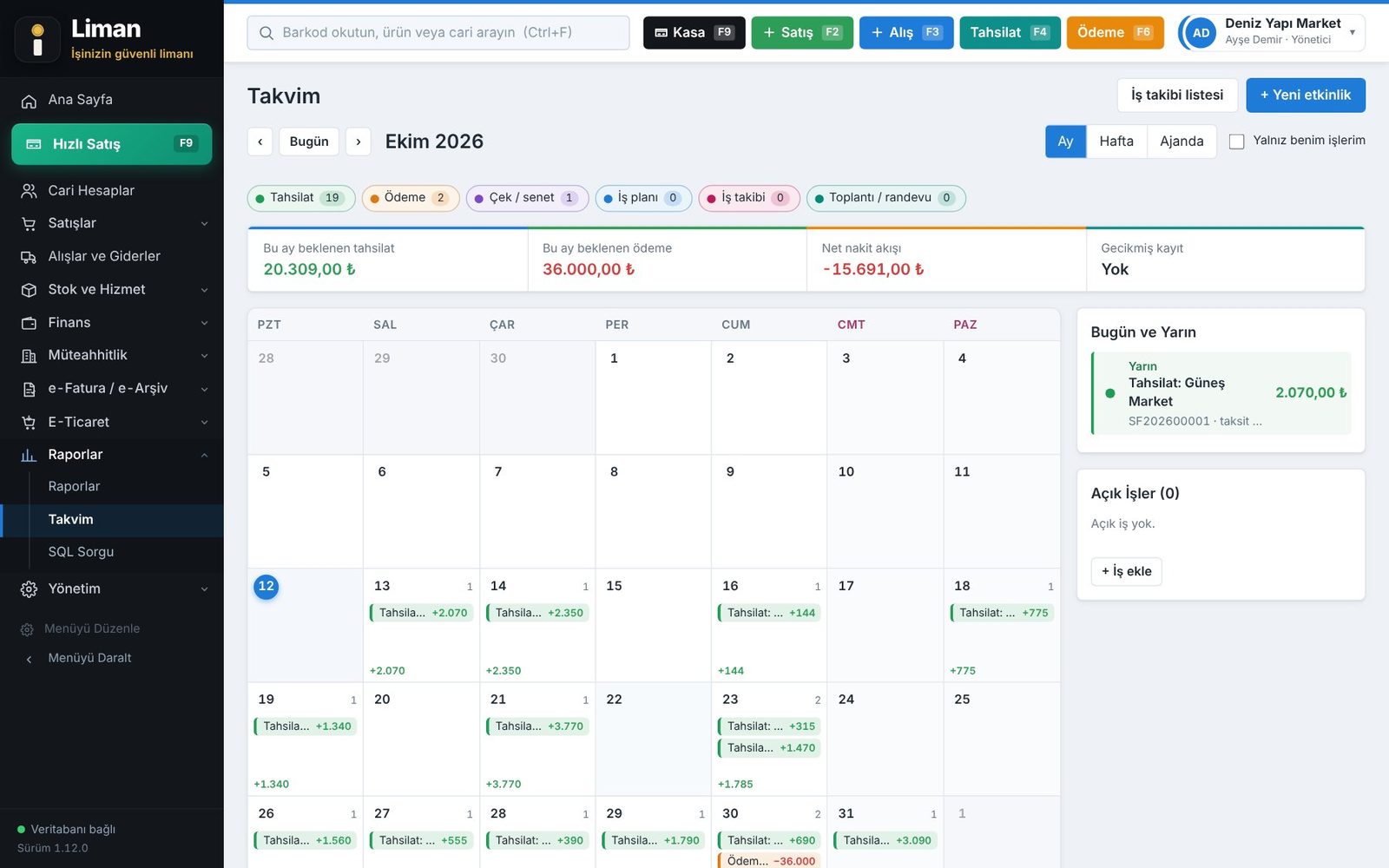
Task: Expand the Satışlar menu chevron
Action: [x=205, y=224]
